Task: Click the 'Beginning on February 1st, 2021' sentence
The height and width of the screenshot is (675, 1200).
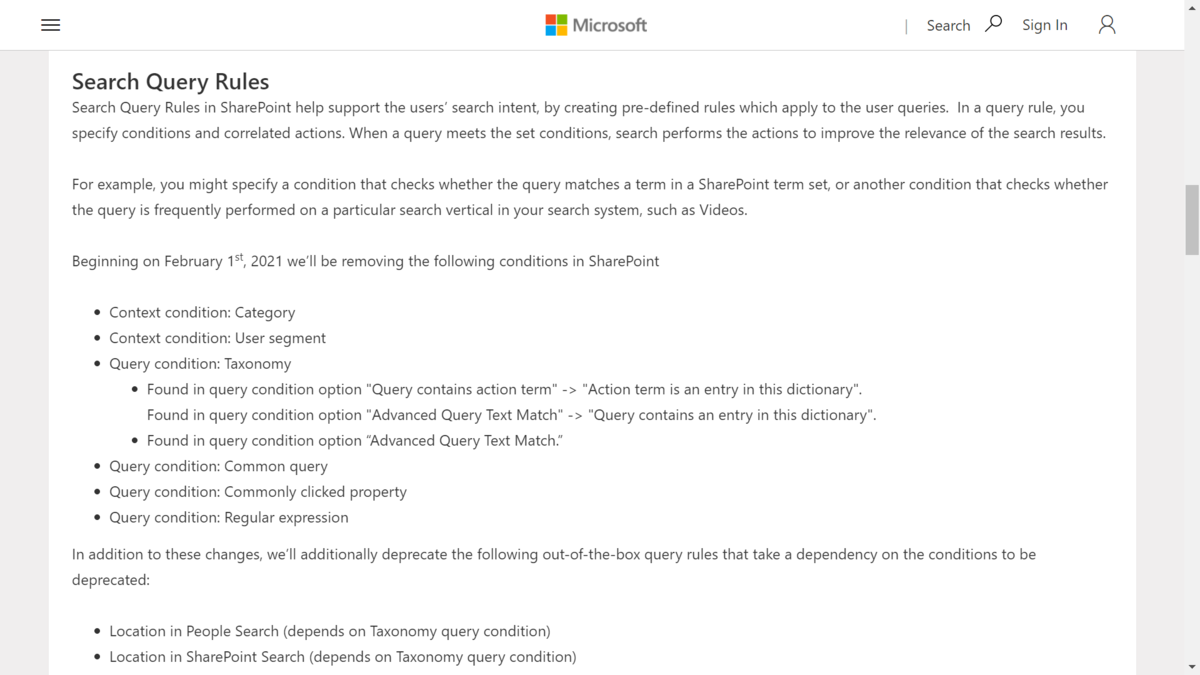Action: tap(365, 260)
